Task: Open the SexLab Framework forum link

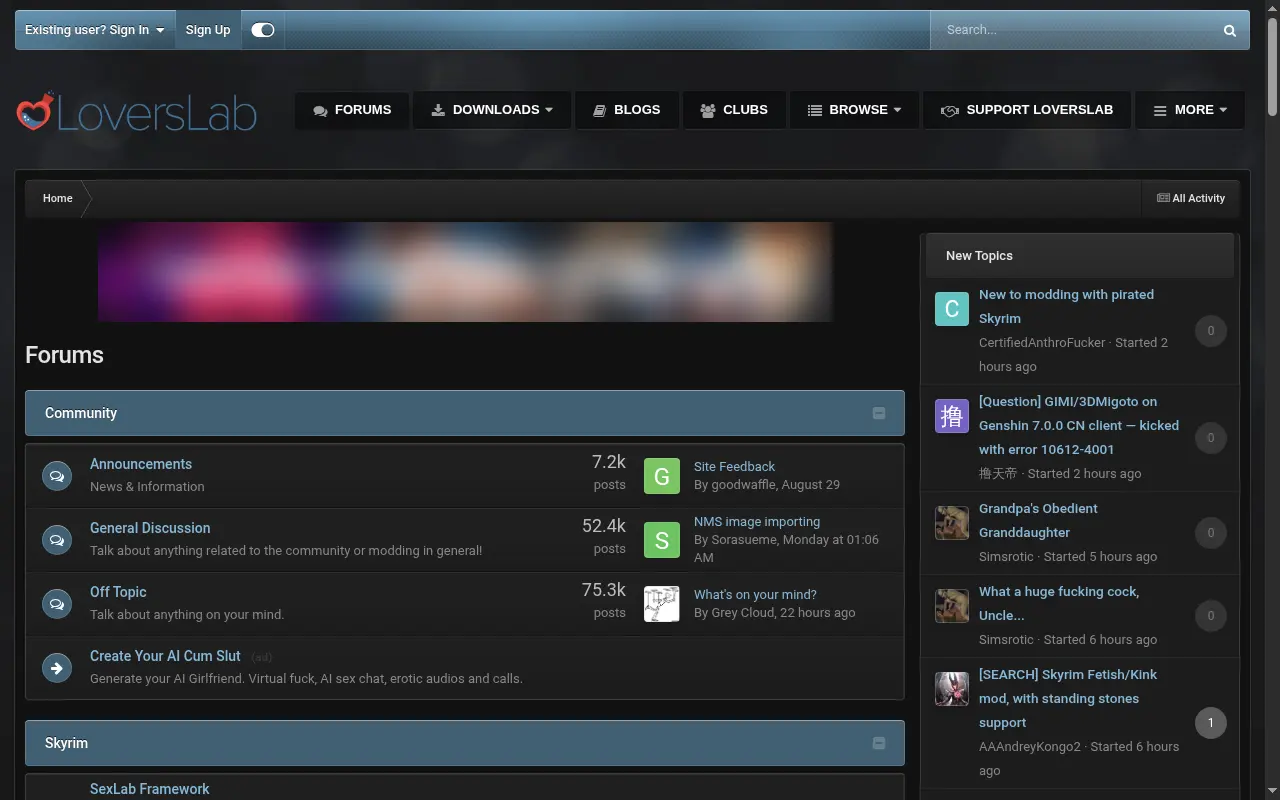Action: click(150, 789)
